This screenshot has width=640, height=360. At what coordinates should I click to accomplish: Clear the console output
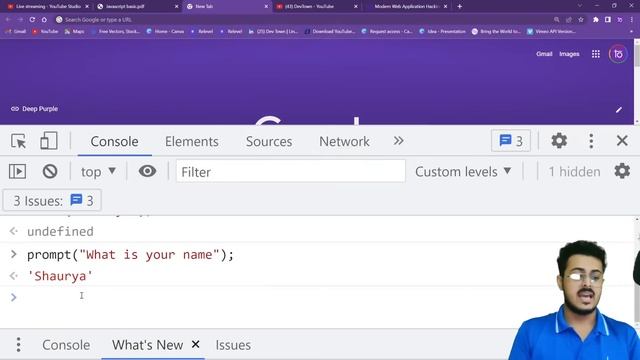tap(50, 171)
